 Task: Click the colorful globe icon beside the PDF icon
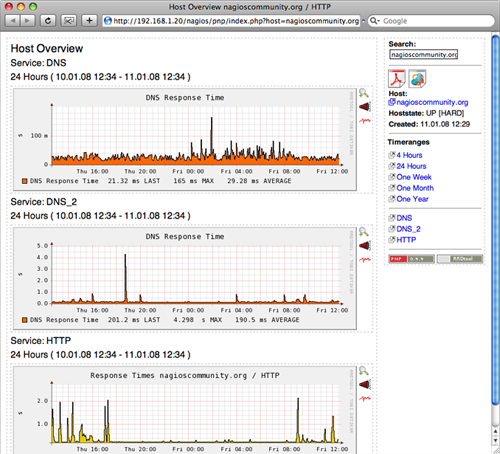[417, 78]
